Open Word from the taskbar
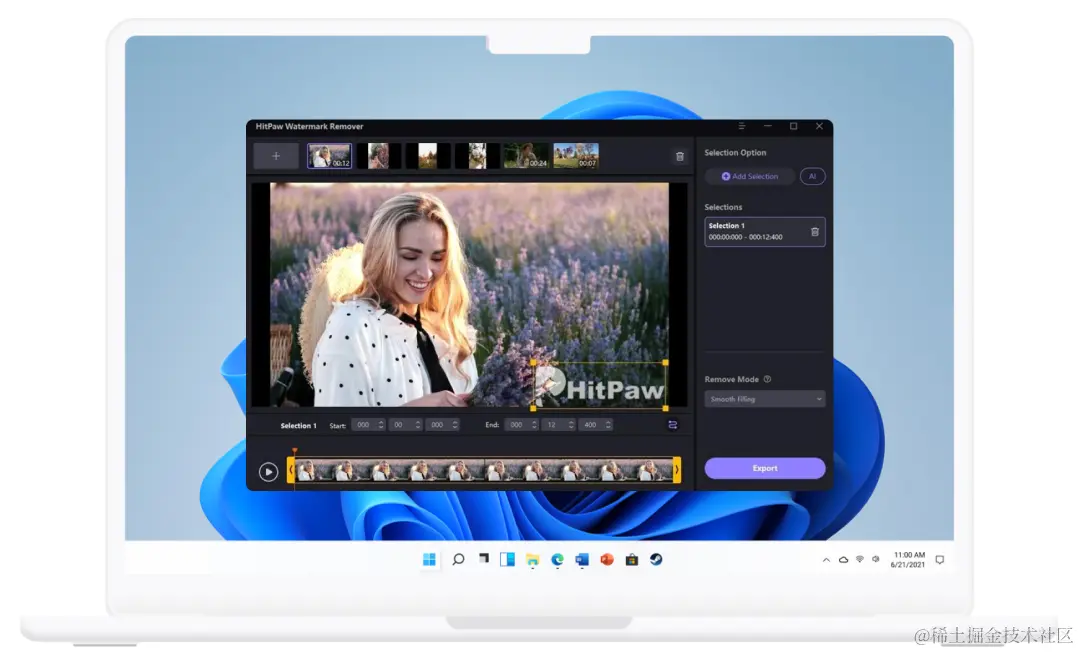The height and width of the screenshot is (652, 1080). [582, 560]
